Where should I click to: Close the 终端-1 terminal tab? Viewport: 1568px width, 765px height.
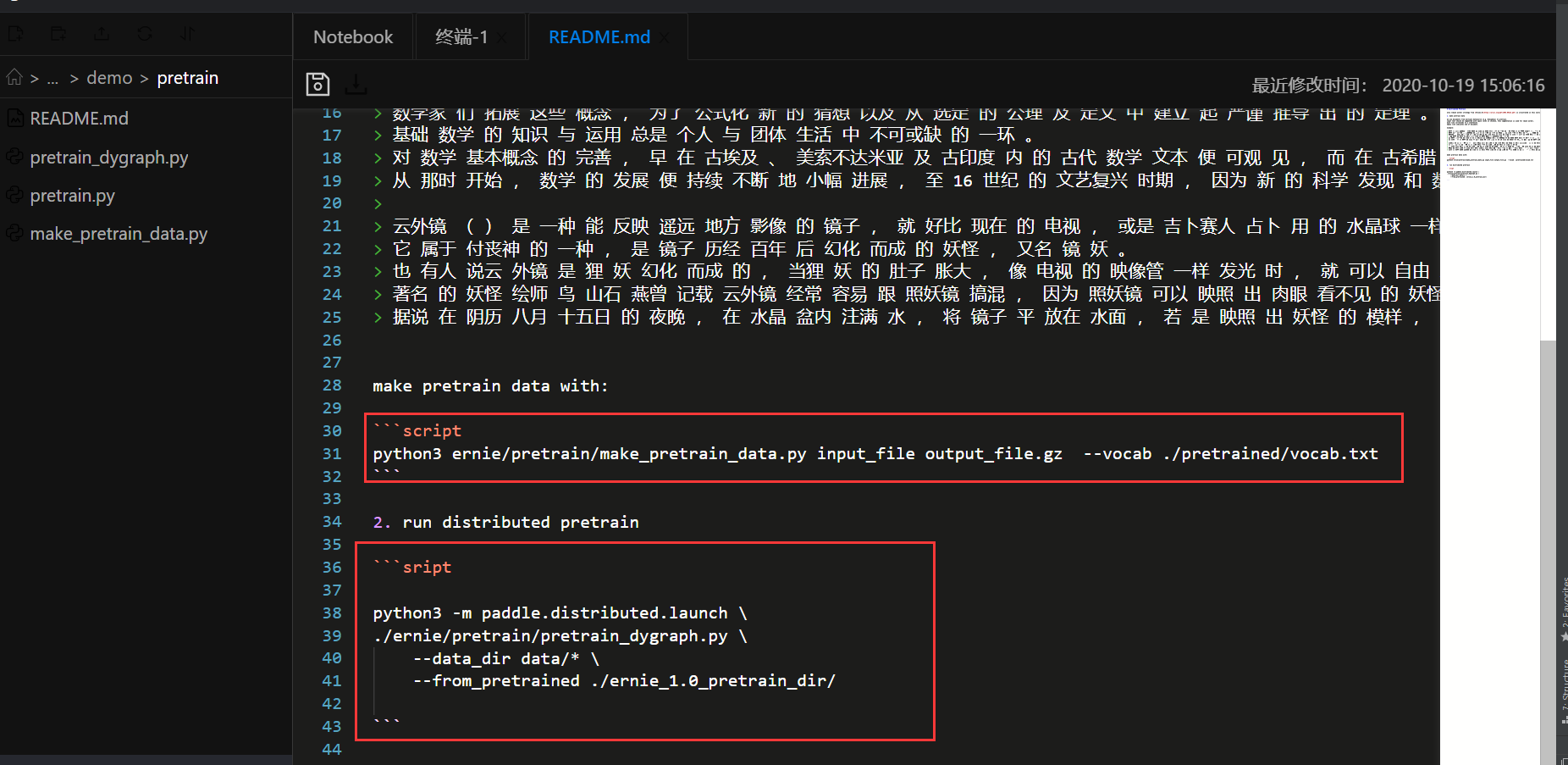click(x=502, y=37)
